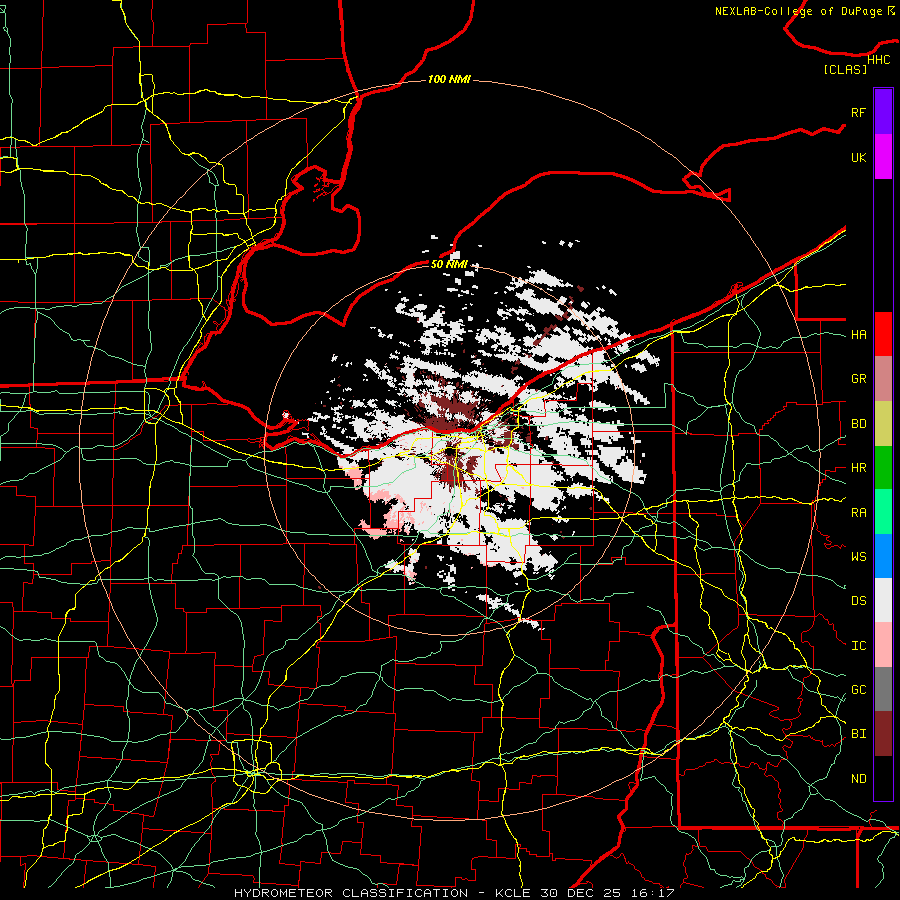
Task: Click the GC gray legend swatch
Action: 883,689
